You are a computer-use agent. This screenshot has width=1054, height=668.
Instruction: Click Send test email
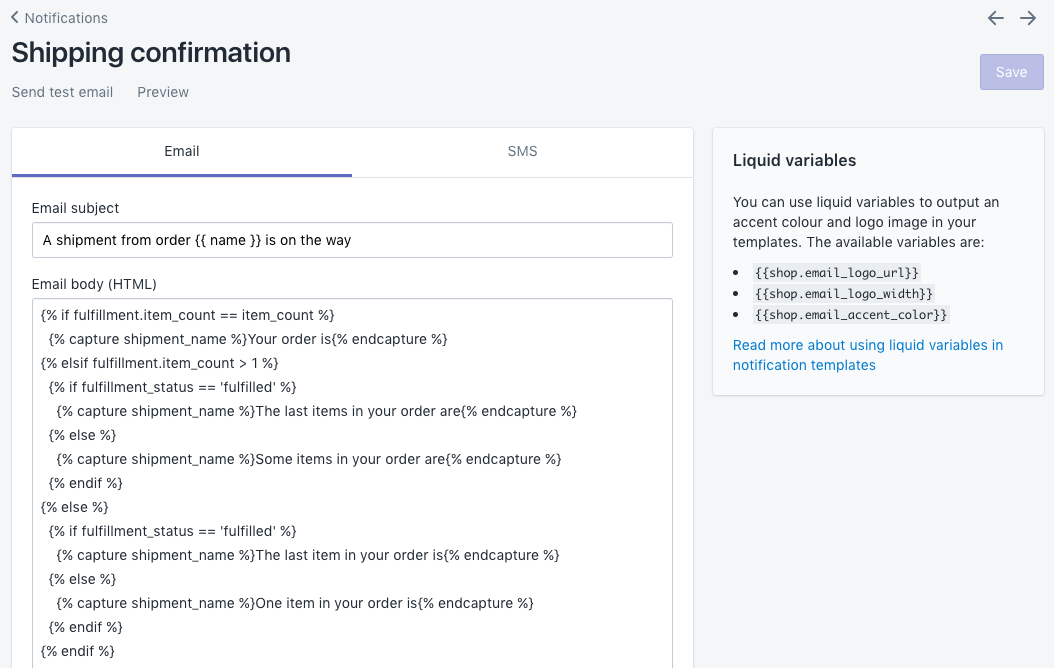point(62,92)
